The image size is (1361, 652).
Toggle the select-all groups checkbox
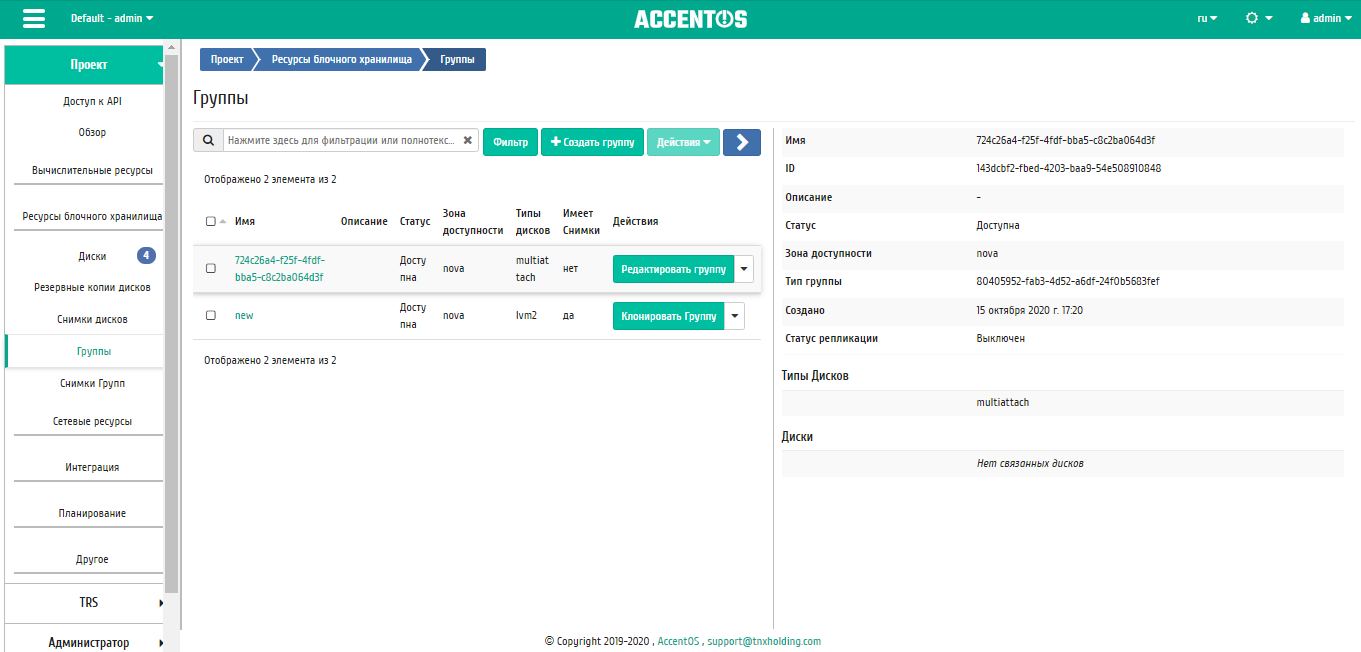tap(210, 221)
